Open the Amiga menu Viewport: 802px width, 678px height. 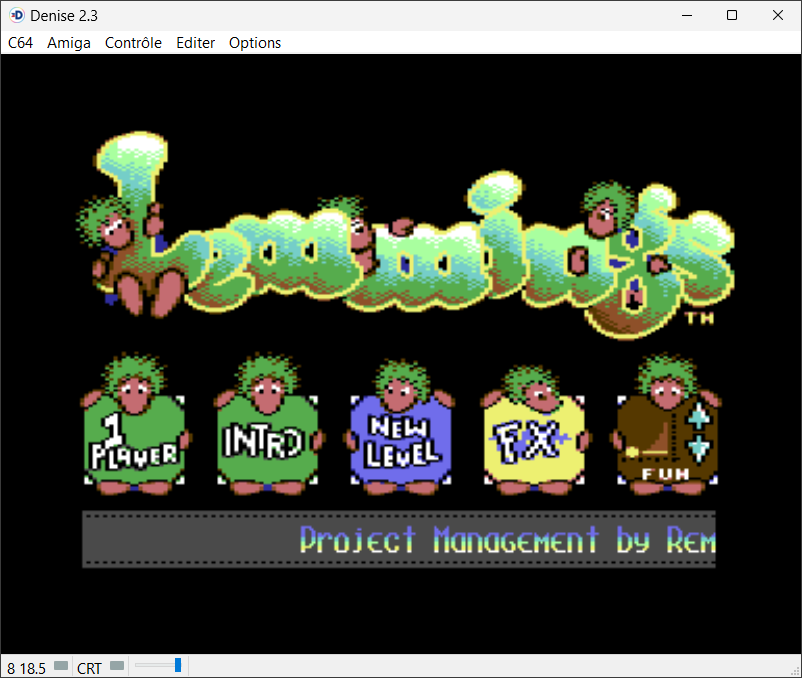69,43
